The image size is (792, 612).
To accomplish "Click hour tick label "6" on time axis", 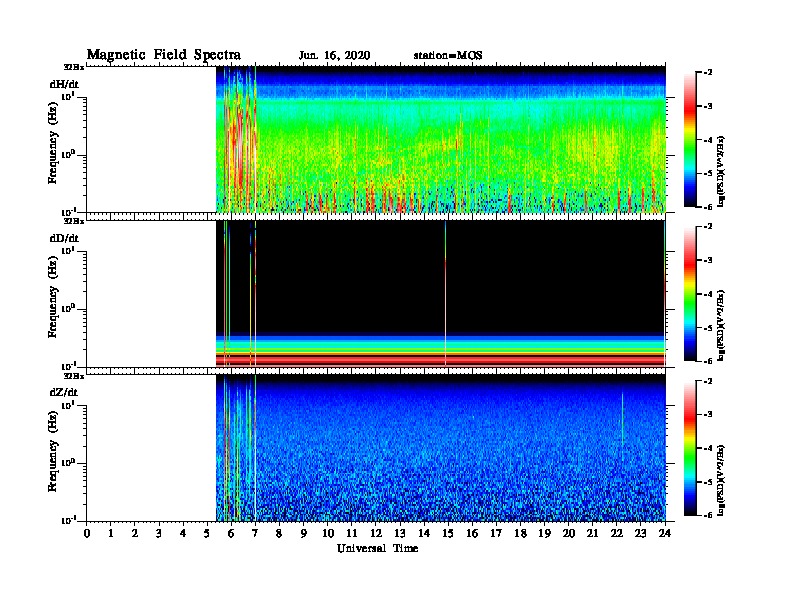I will click(231, 533).
